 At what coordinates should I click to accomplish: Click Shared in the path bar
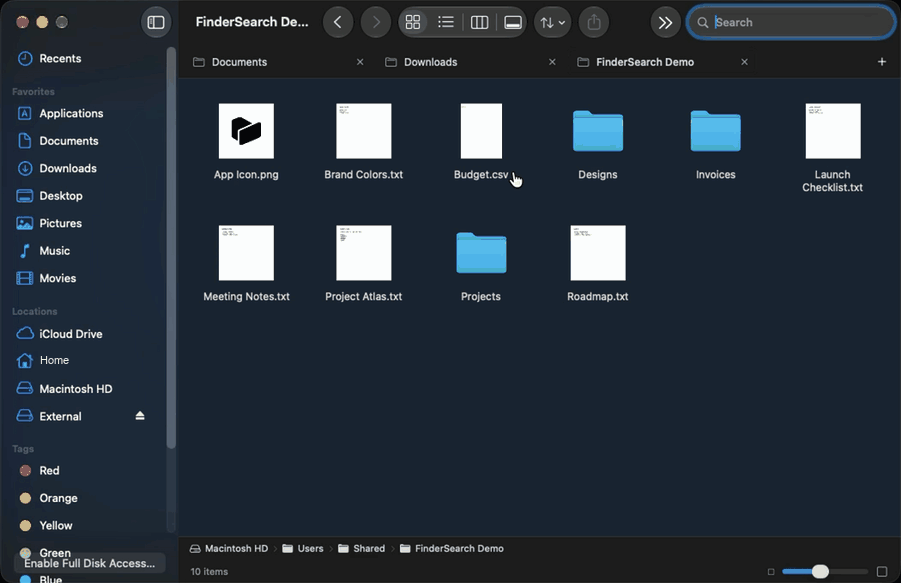coord(361,549)
